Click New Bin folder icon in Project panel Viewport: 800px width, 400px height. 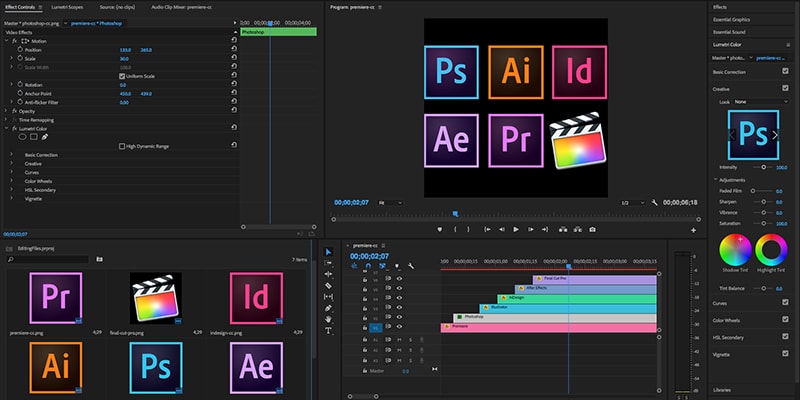point(99,259)
